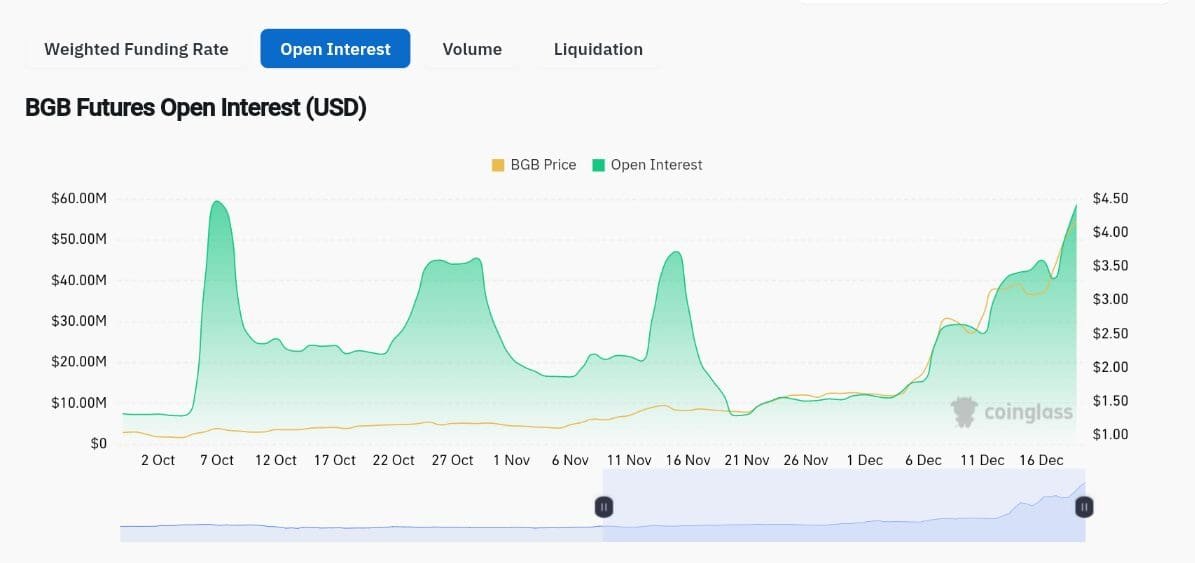Click the 1 Nov date label
The height and width of the screenshot is (563, 1195).
tap(511, 460)
